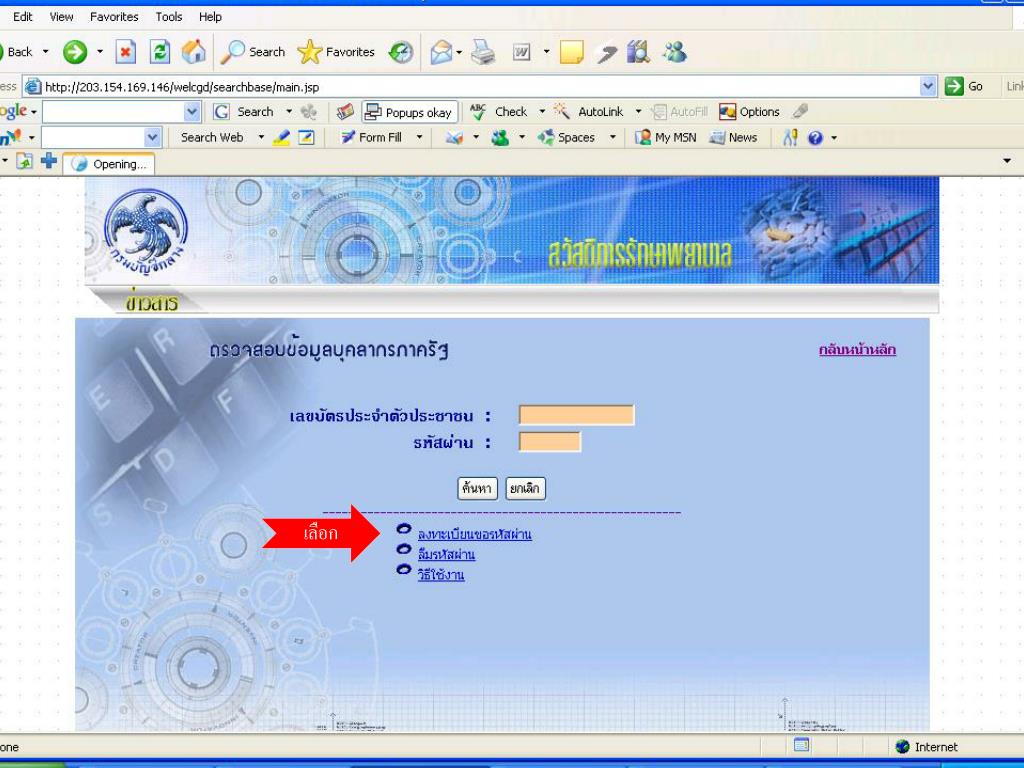The image size is (1024, 768).
Task: Click the ข่าวสาร news tab
Action: [x=152, y=302]
